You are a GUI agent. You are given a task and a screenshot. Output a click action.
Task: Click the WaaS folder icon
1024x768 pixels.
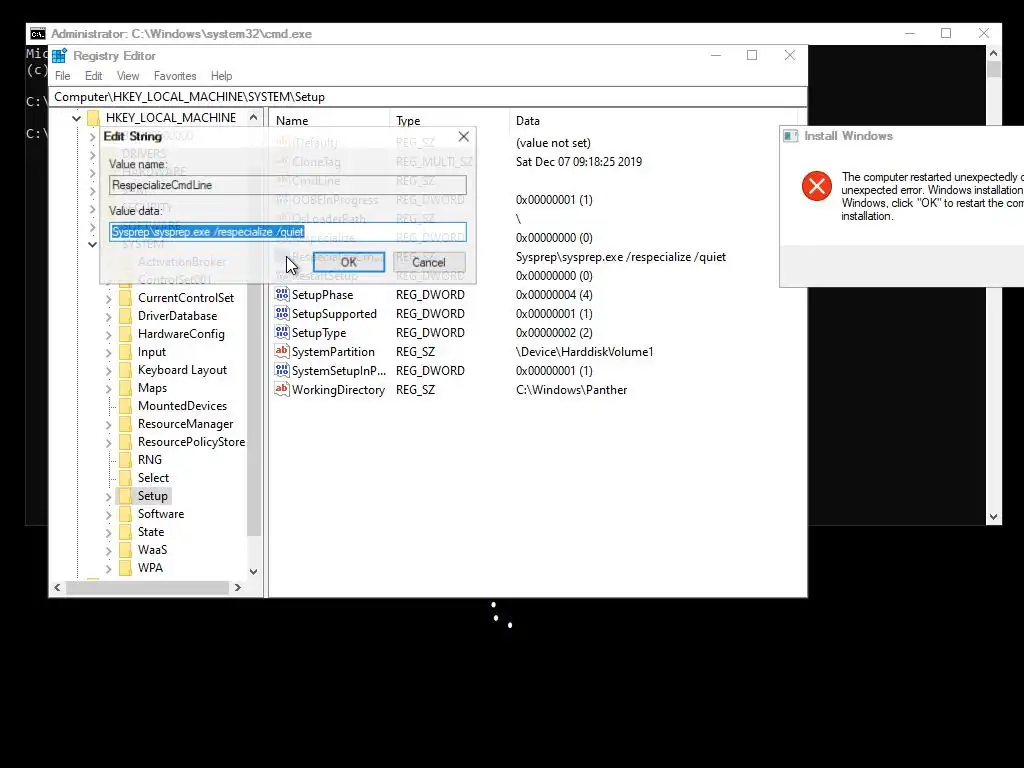click(x=125, y=550)
